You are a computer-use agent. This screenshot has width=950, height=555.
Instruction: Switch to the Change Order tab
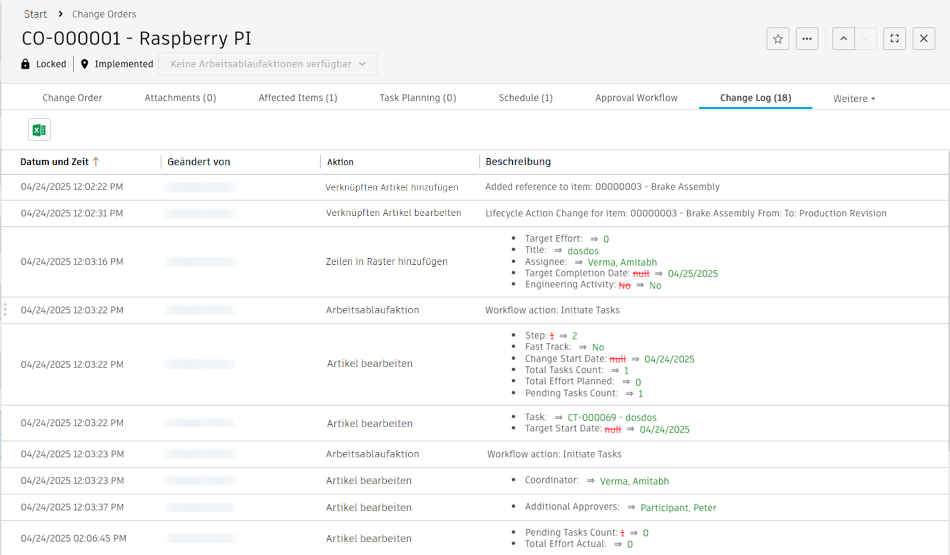click(x=72, y=98)
